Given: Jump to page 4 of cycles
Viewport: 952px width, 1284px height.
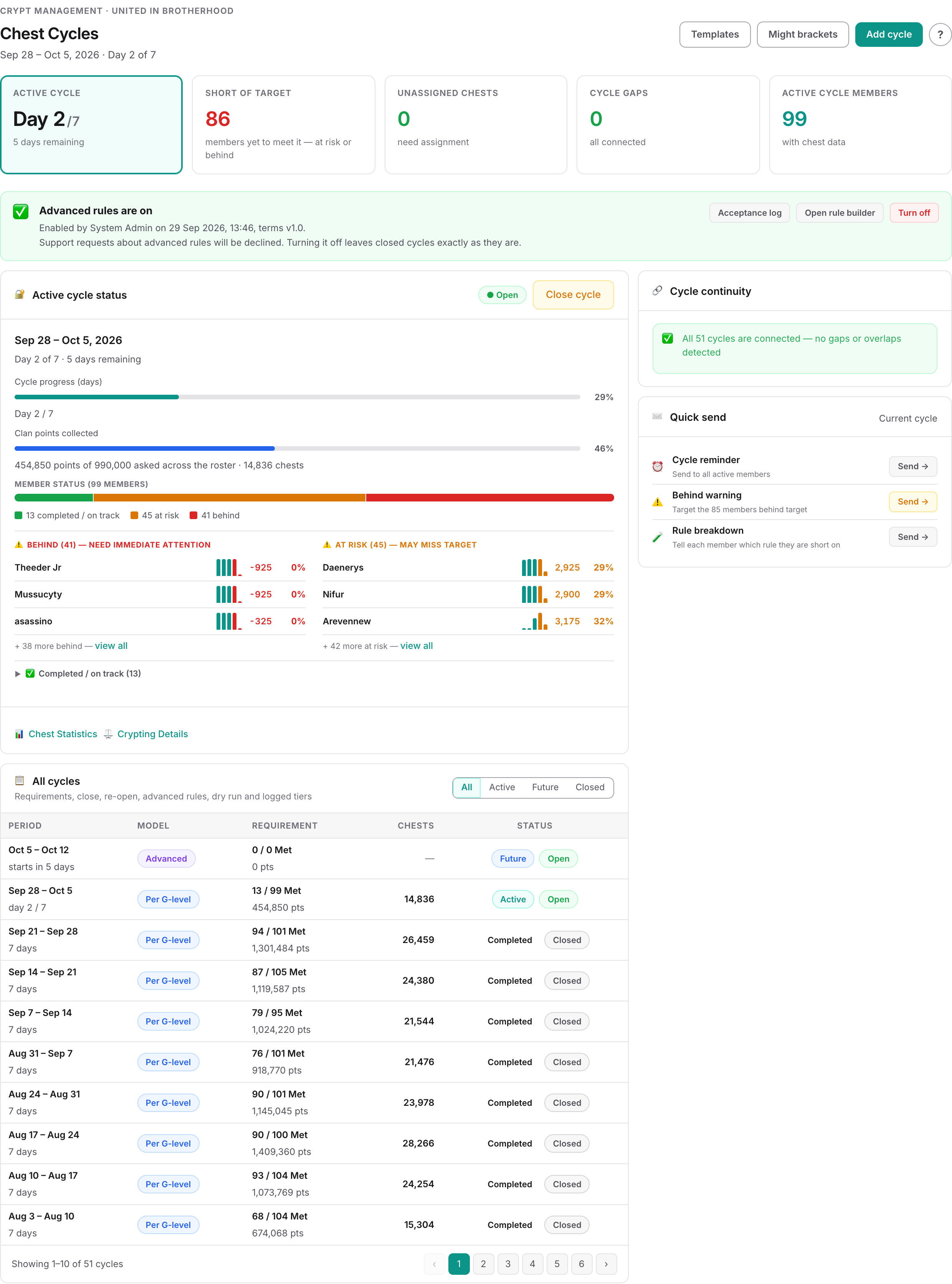Looking at the screenshot, I should coord(532,1264).
